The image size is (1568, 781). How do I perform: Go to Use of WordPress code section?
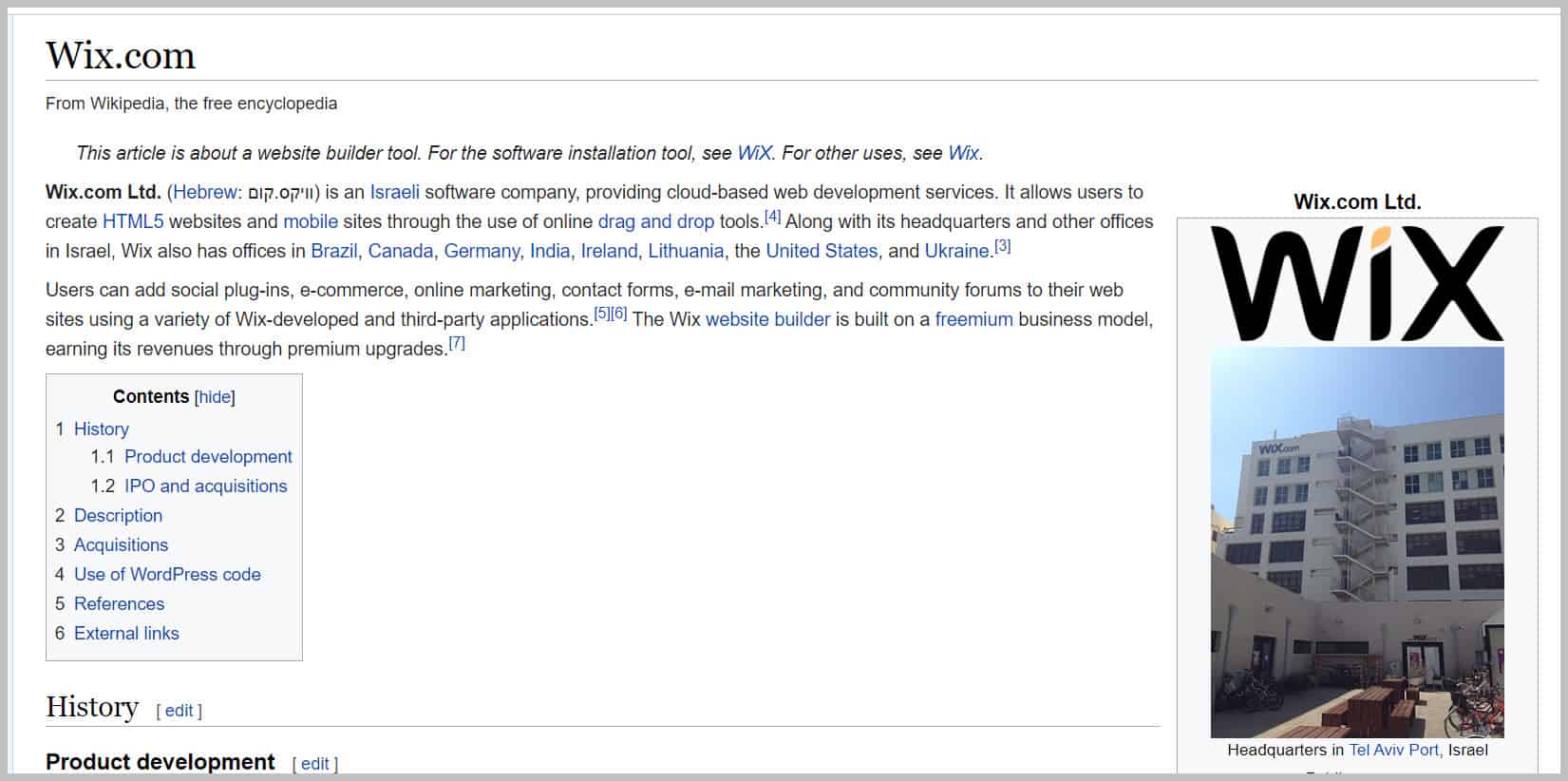tap(167, 574)
